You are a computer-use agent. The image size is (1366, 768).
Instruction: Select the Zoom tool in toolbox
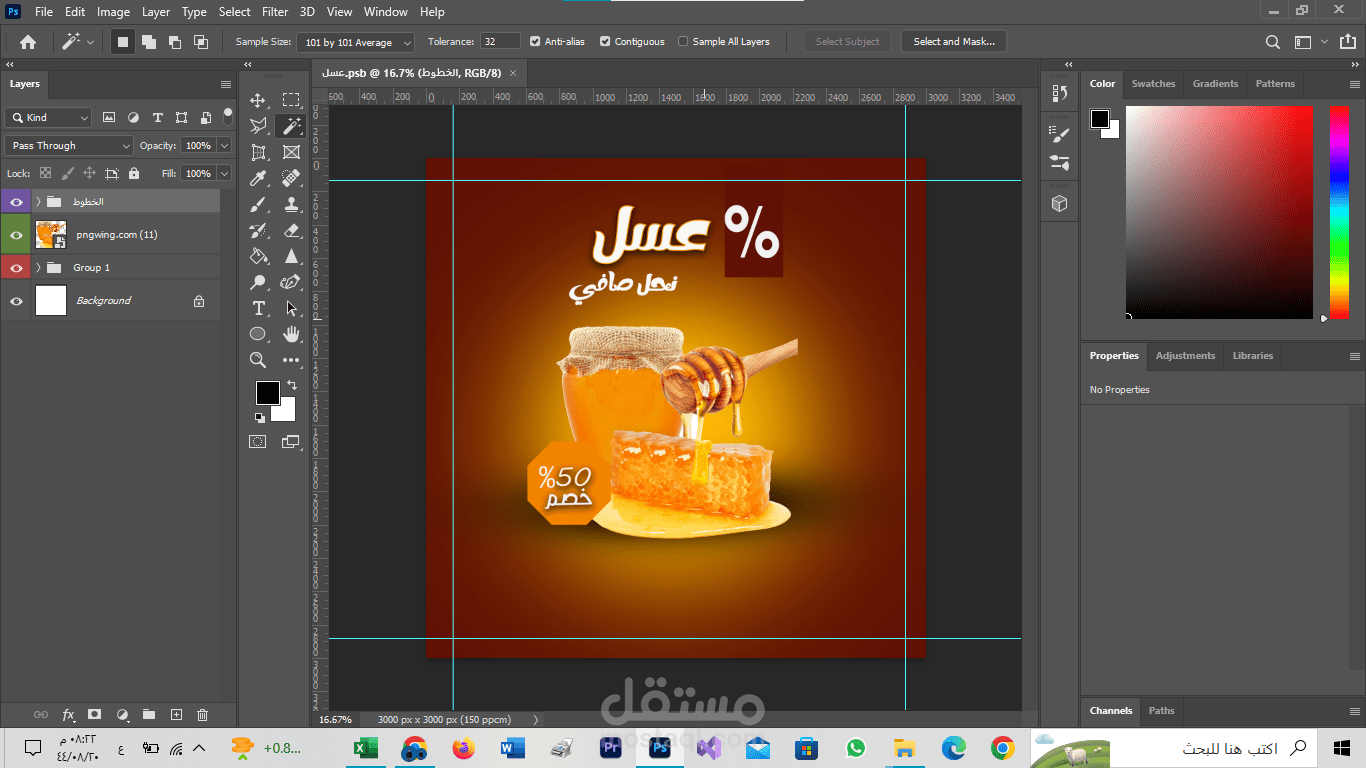[x=258, y=360]
